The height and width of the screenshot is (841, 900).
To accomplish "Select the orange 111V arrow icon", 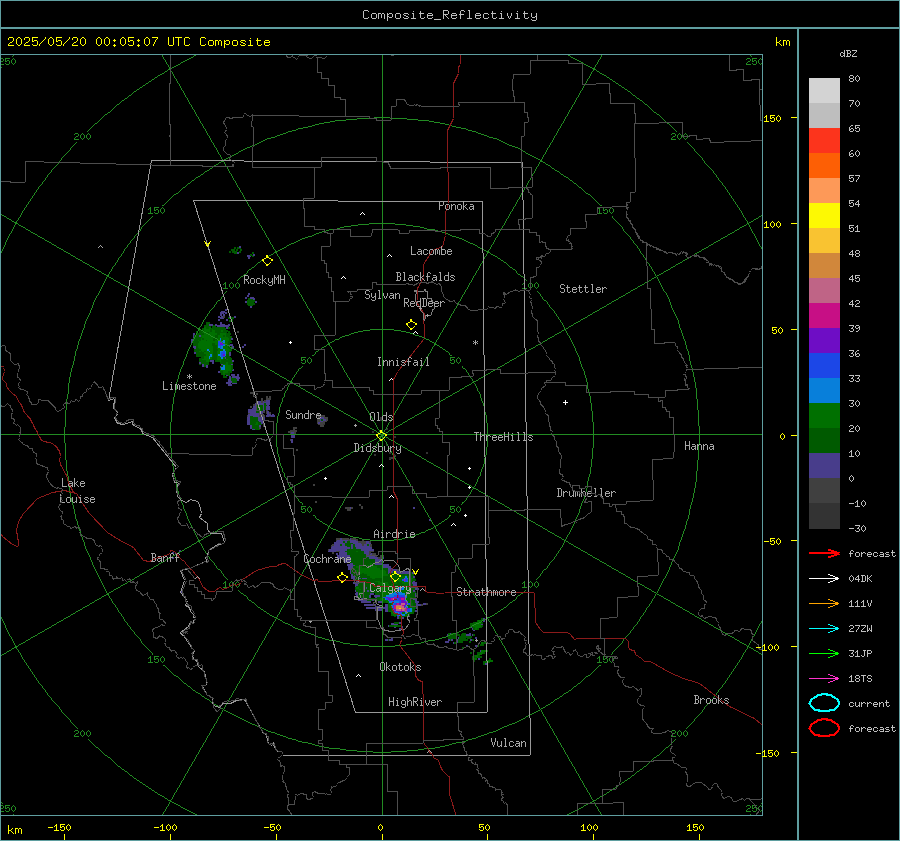I will click(824, 603).
